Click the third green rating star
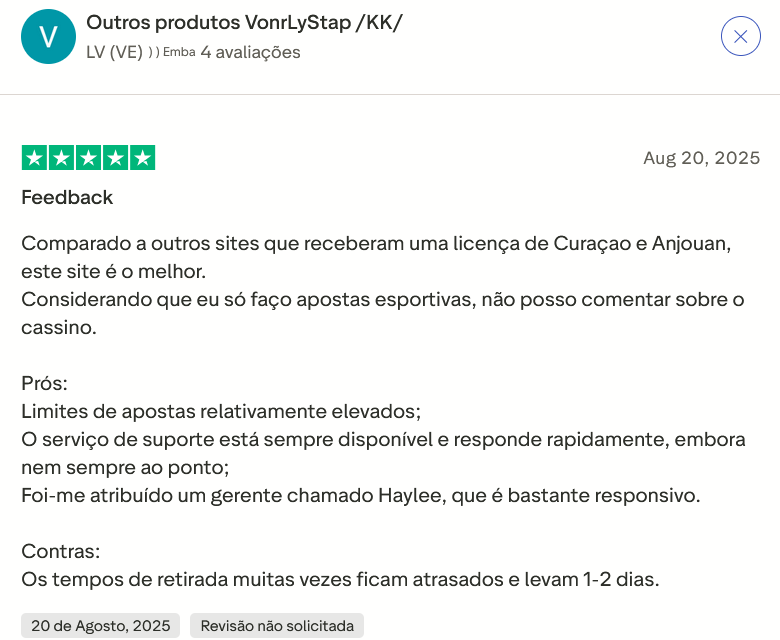 point(88,158)
